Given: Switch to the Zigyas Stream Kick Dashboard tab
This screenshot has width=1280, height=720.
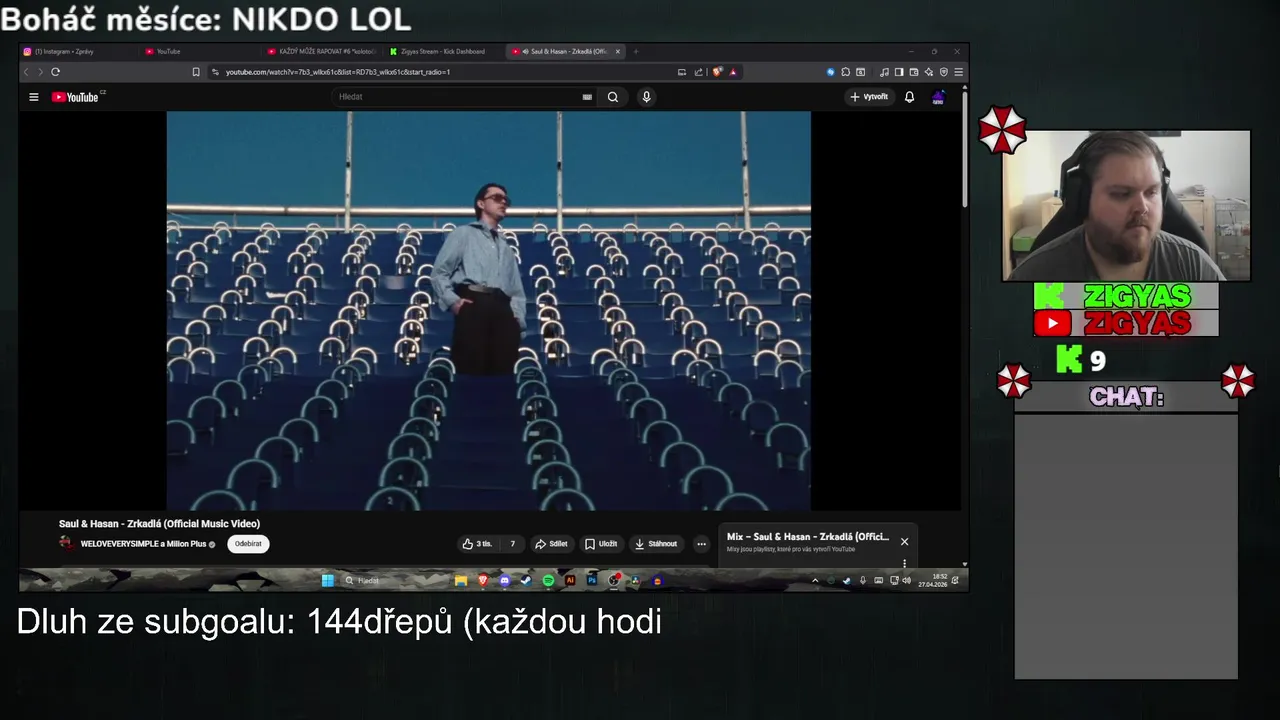Looking at the screenshot, I should pos(442,51).
